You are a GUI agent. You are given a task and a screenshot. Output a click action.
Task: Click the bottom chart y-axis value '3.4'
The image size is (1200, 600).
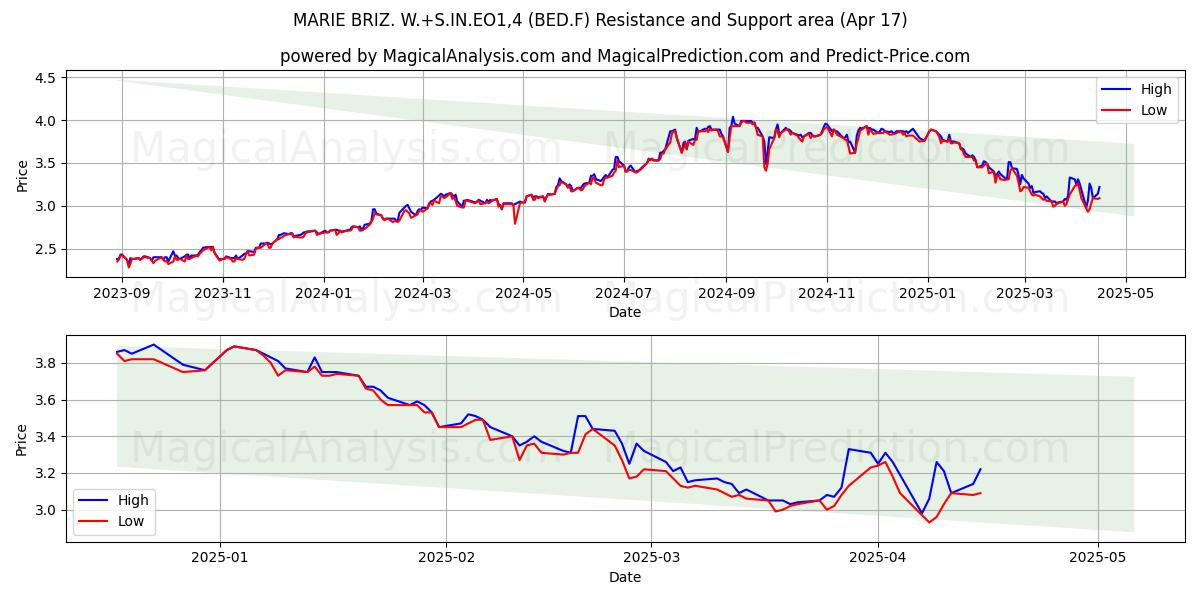click(48, 437)
